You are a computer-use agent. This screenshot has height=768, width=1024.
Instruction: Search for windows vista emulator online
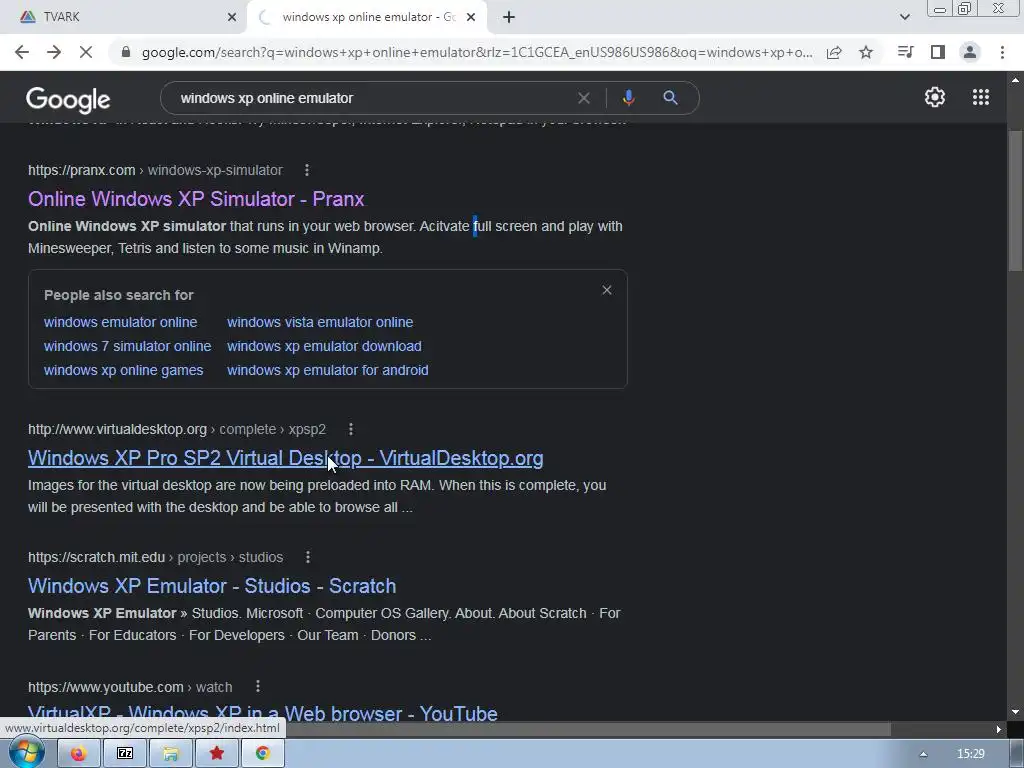(320, 322)
